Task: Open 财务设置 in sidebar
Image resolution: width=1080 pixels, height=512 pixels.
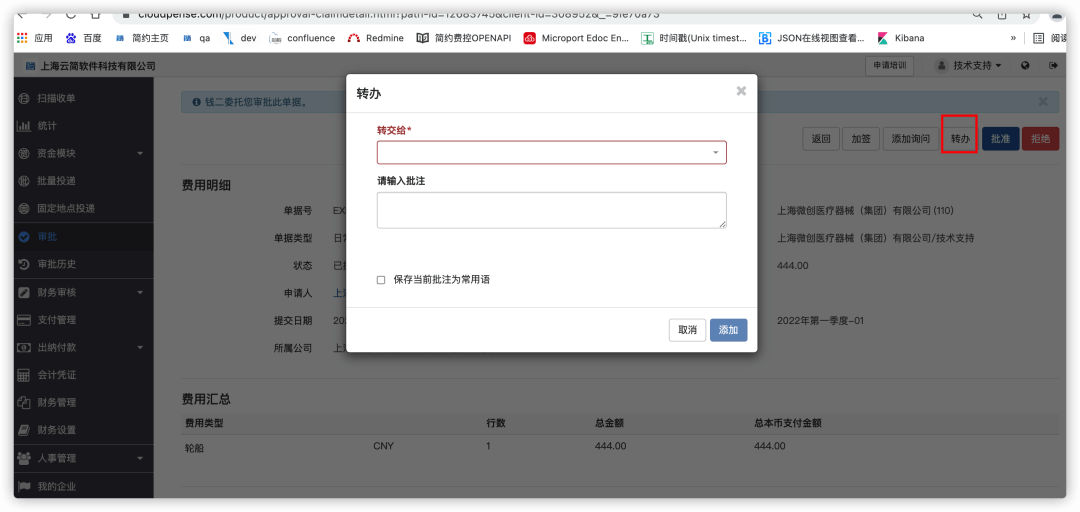Action: pos(83,430)
